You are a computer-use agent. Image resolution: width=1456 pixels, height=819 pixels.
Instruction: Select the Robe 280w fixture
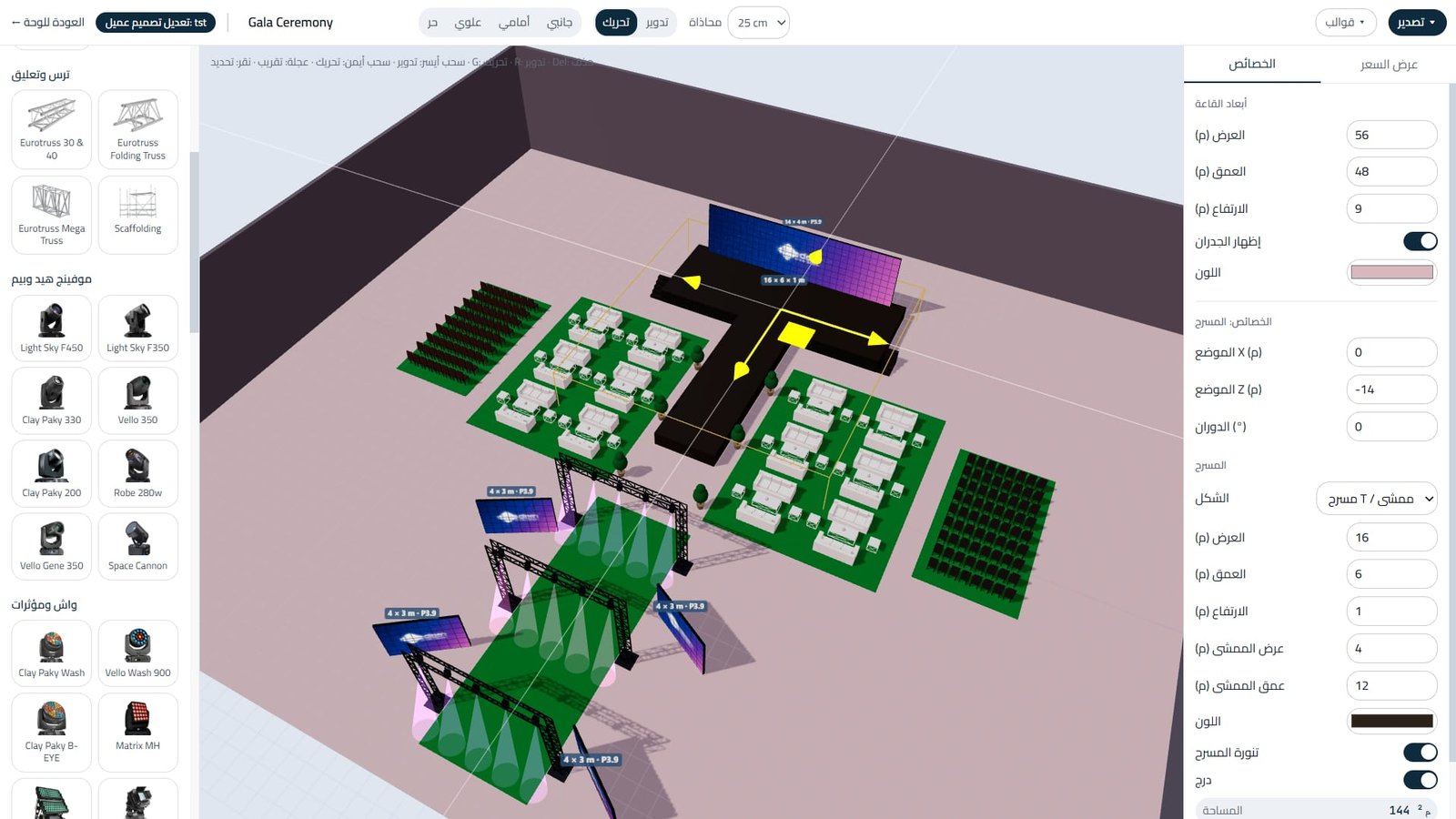pos(138,473)
